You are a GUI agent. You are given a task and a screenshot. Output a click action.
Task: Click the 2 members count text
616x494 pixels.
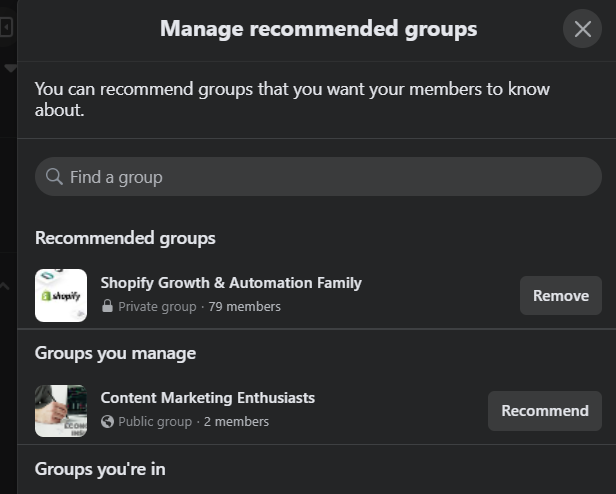click(x=236, y=422)
